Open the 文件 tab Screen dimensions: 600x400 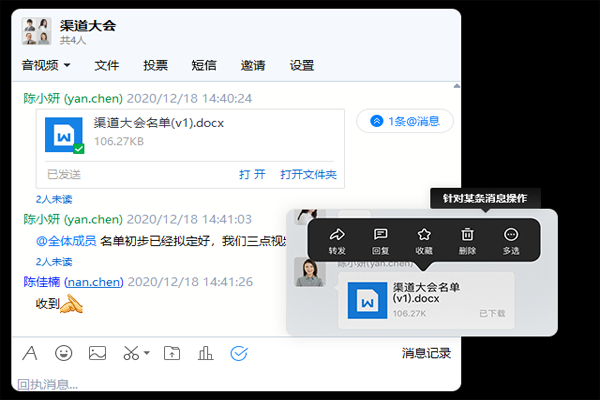coord(107,66)
